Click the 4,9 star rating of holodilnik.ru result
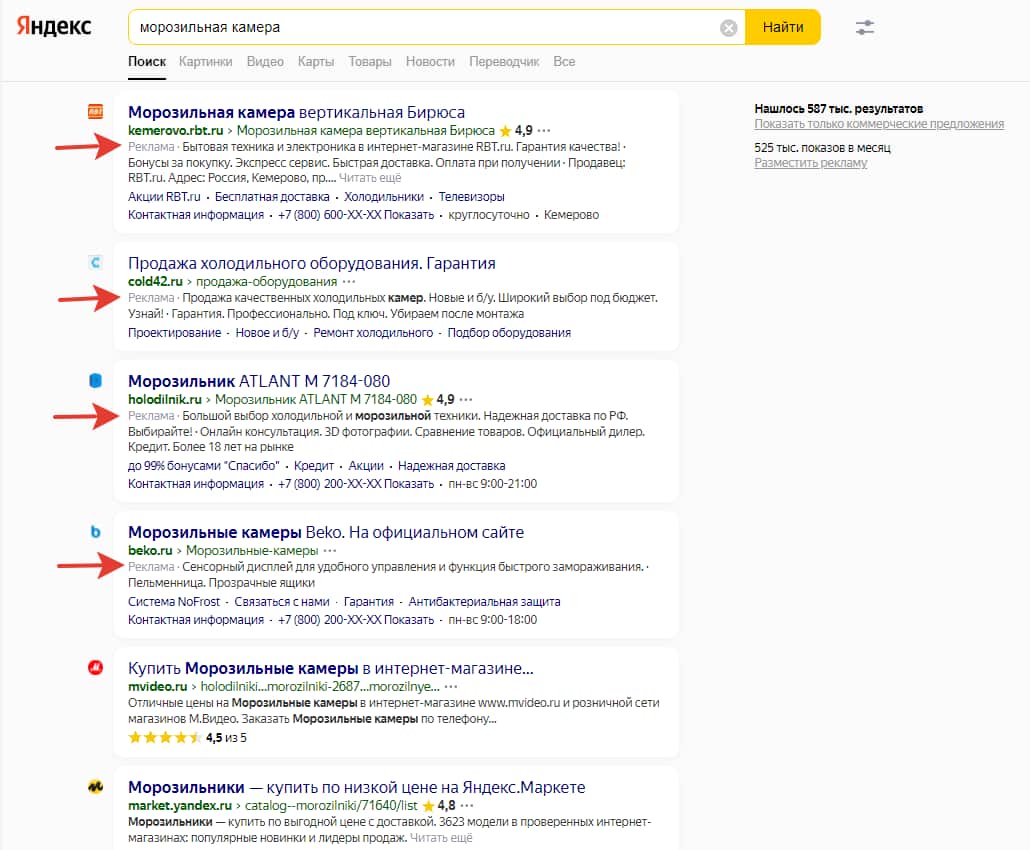1030x850 pixels. click(438, 399)
